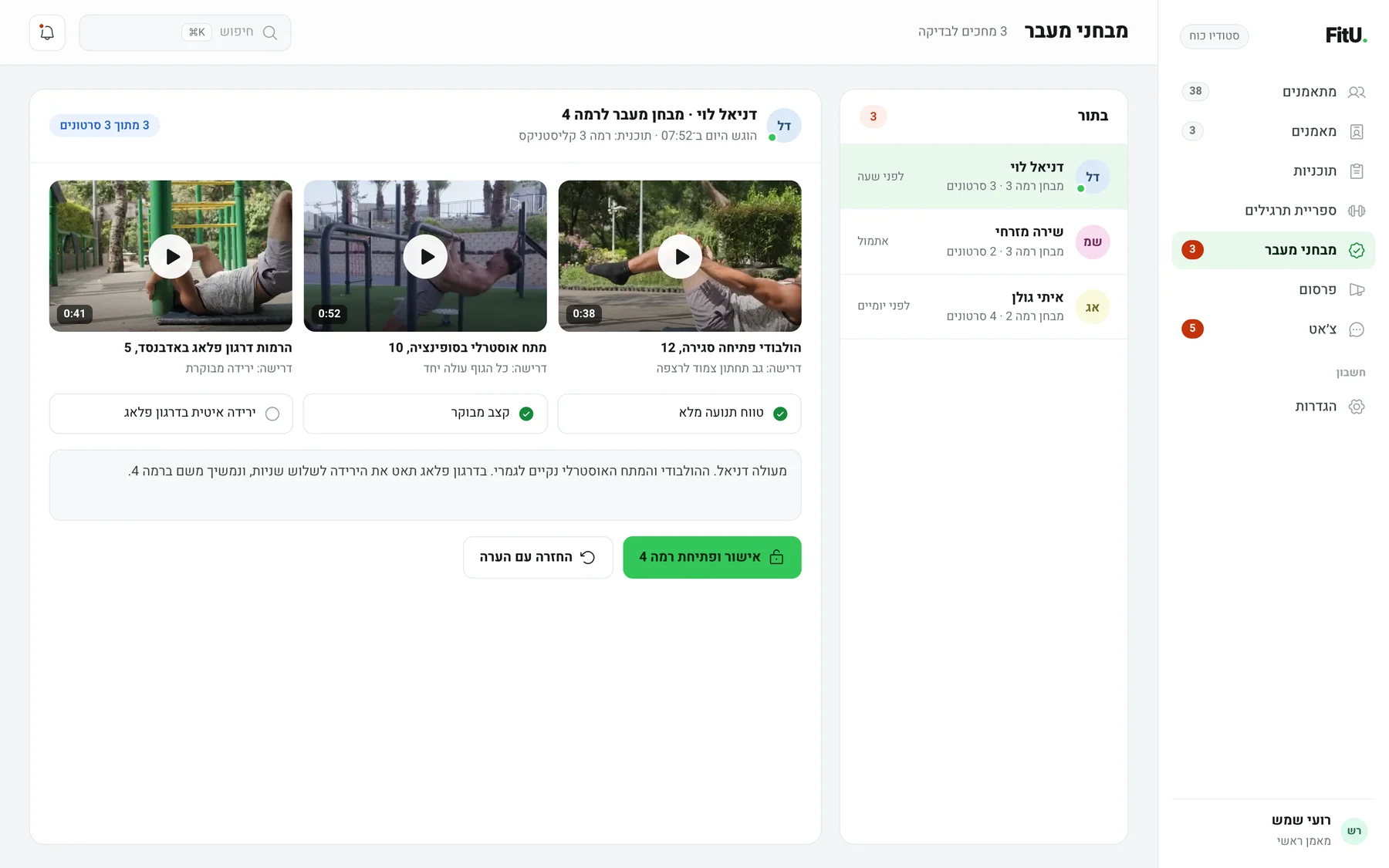Toggle the טווח תנועה מלא criterion
1389x868 pixels.
[x=679, y=414]
